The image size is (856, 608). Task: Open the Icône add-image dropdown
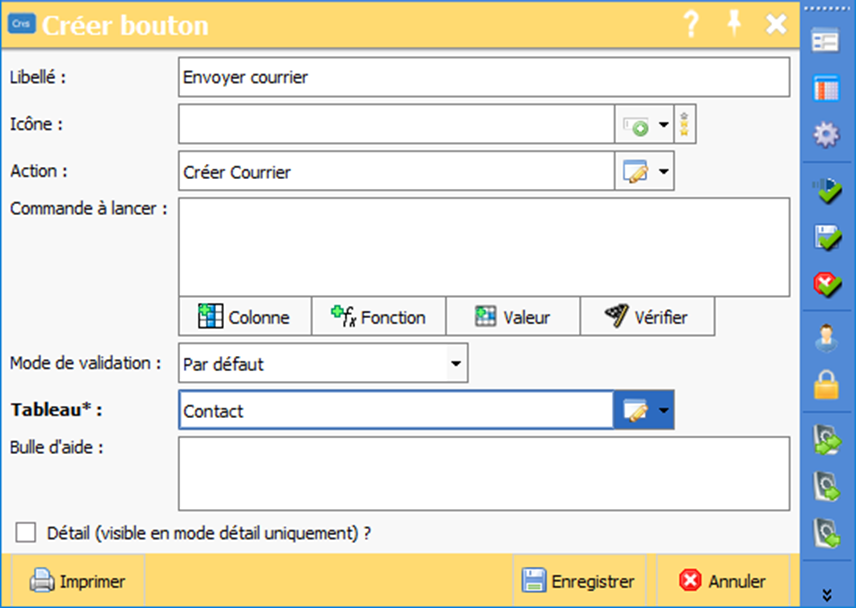662,125
